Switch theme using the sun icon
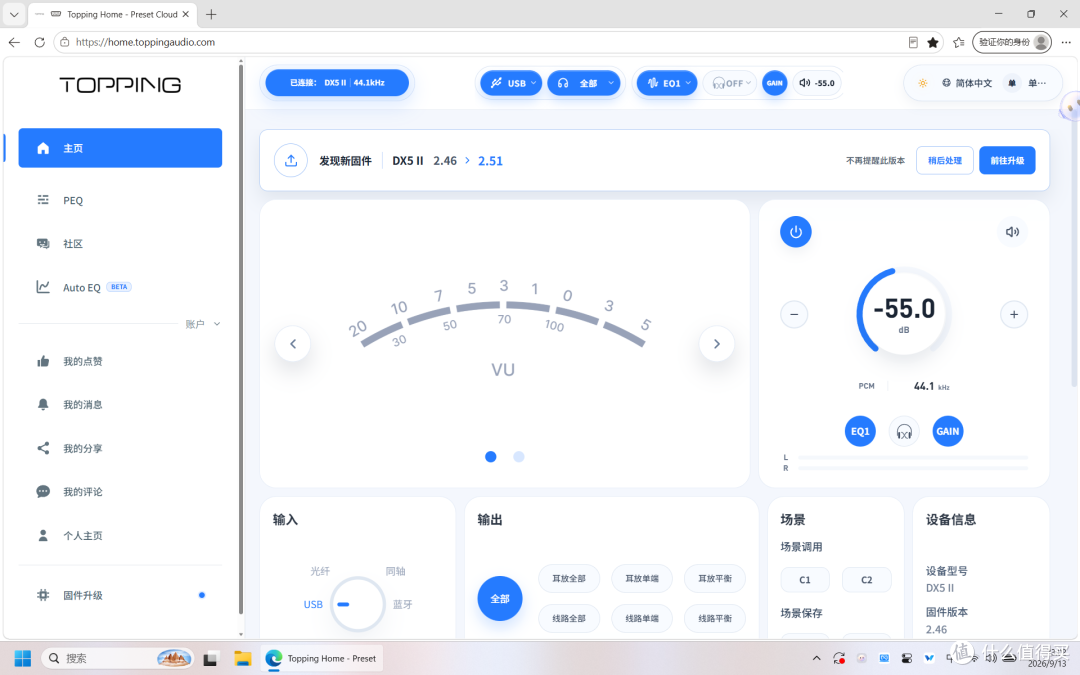 tap(922, 83)
